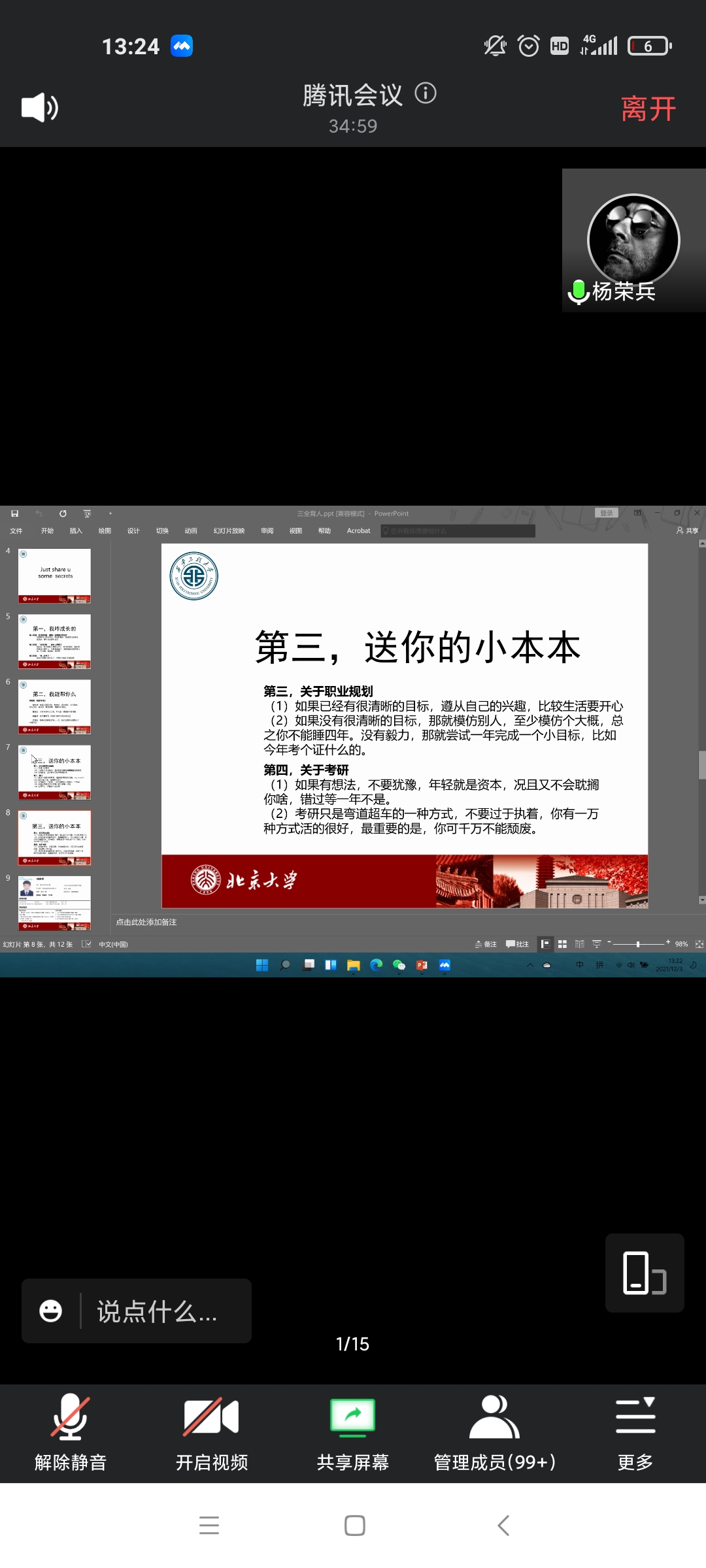Screen dimensions: 706x1568
Task: Click the PowerPoint zoom slider
Action: click(638, 944)
